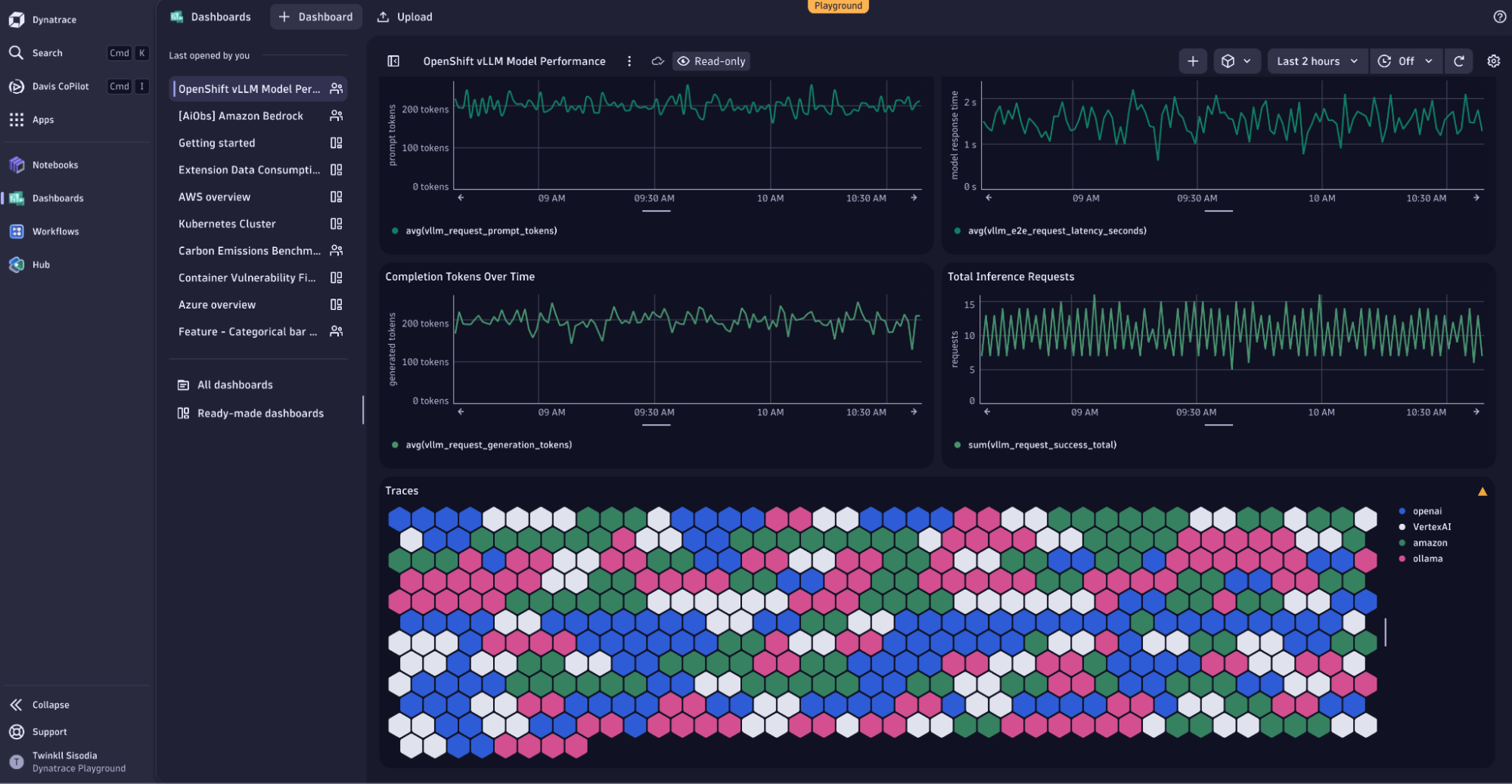Open the Hub icon in sidebar

click(17, 265)
